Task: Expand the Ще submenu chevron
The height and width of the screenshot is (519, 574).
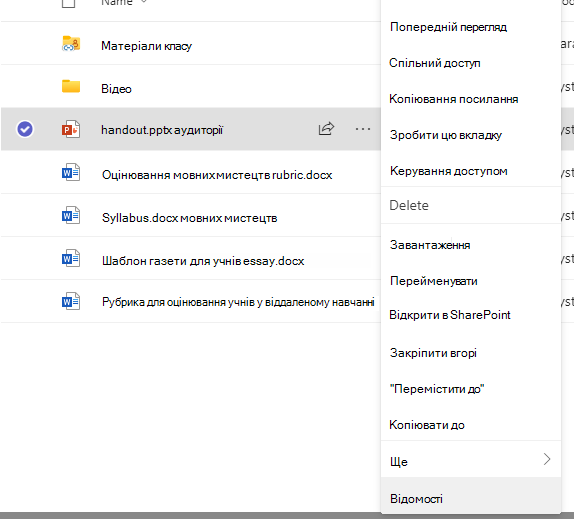Action: [547, 459]
